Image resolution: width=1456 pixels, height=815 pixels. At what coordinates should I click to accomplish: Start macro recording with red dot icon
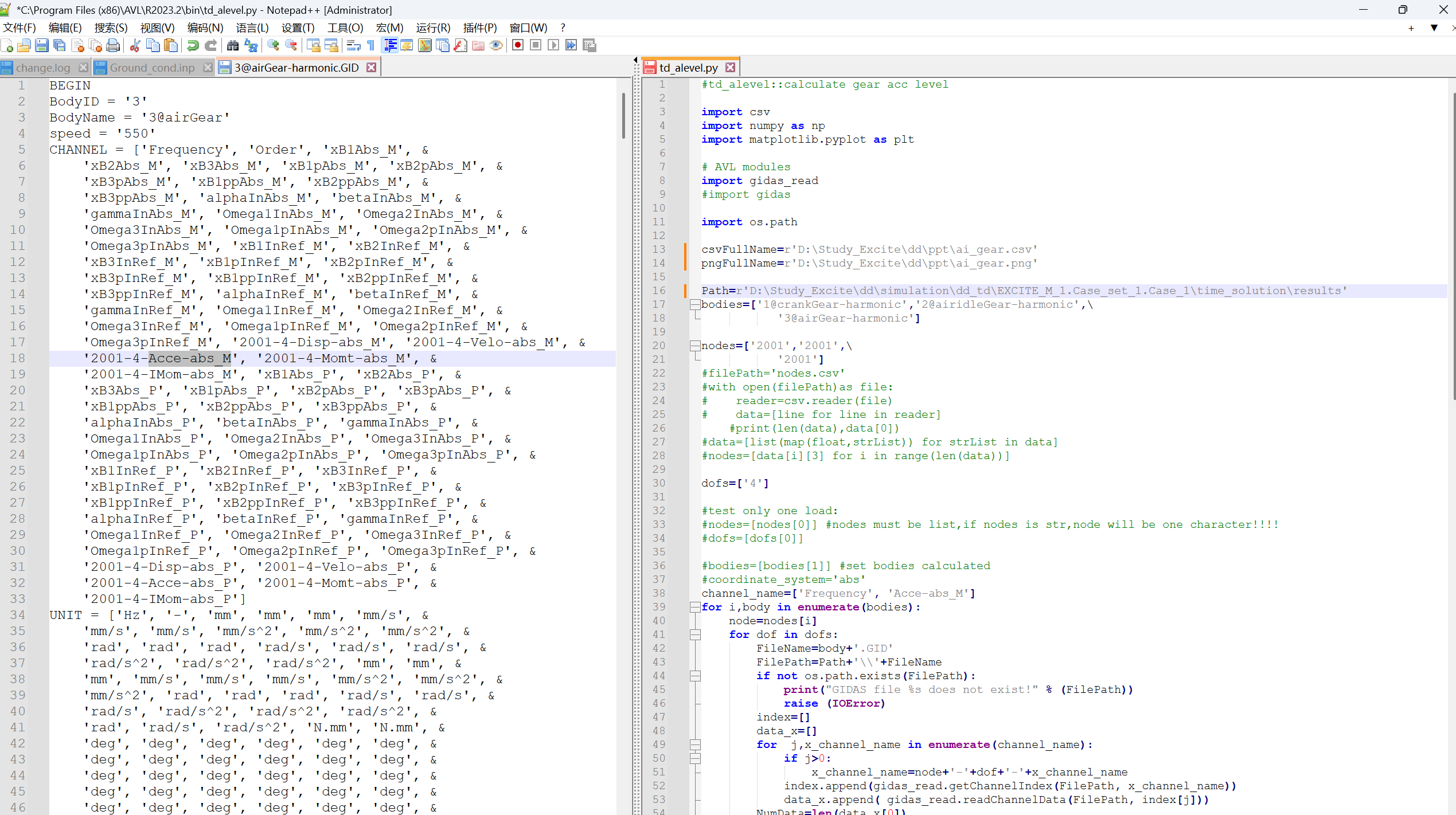click(518, 45)
